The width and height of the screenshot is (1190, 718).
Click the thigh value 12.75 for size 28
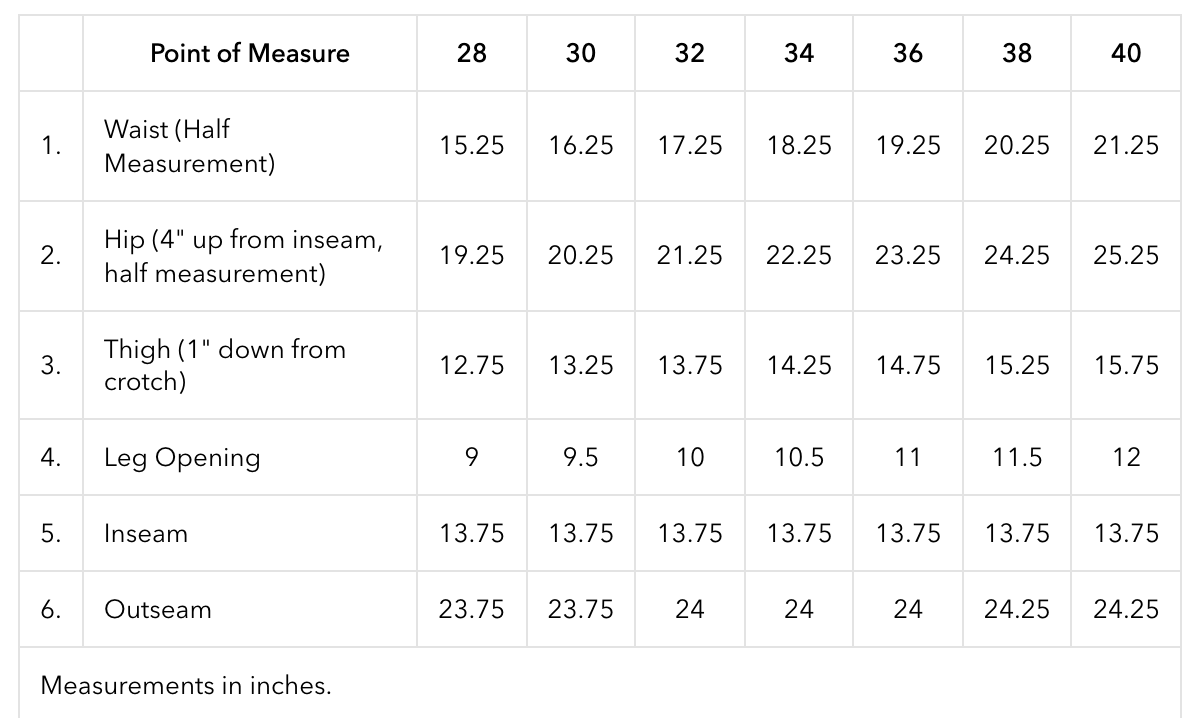coord(471,365)
